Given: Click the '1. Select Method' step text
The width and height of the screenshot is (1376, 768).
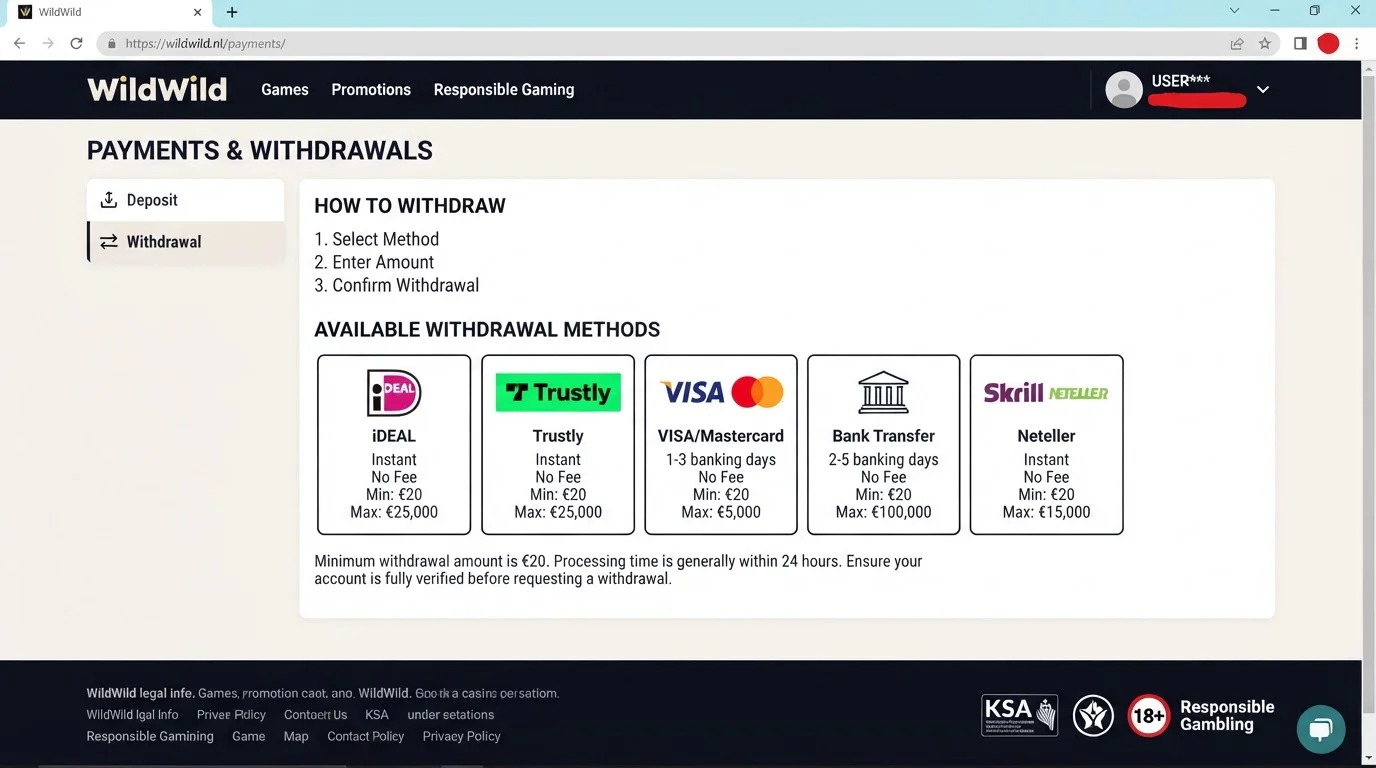Looking at the screenshot, I should click(x=377, y=239).
